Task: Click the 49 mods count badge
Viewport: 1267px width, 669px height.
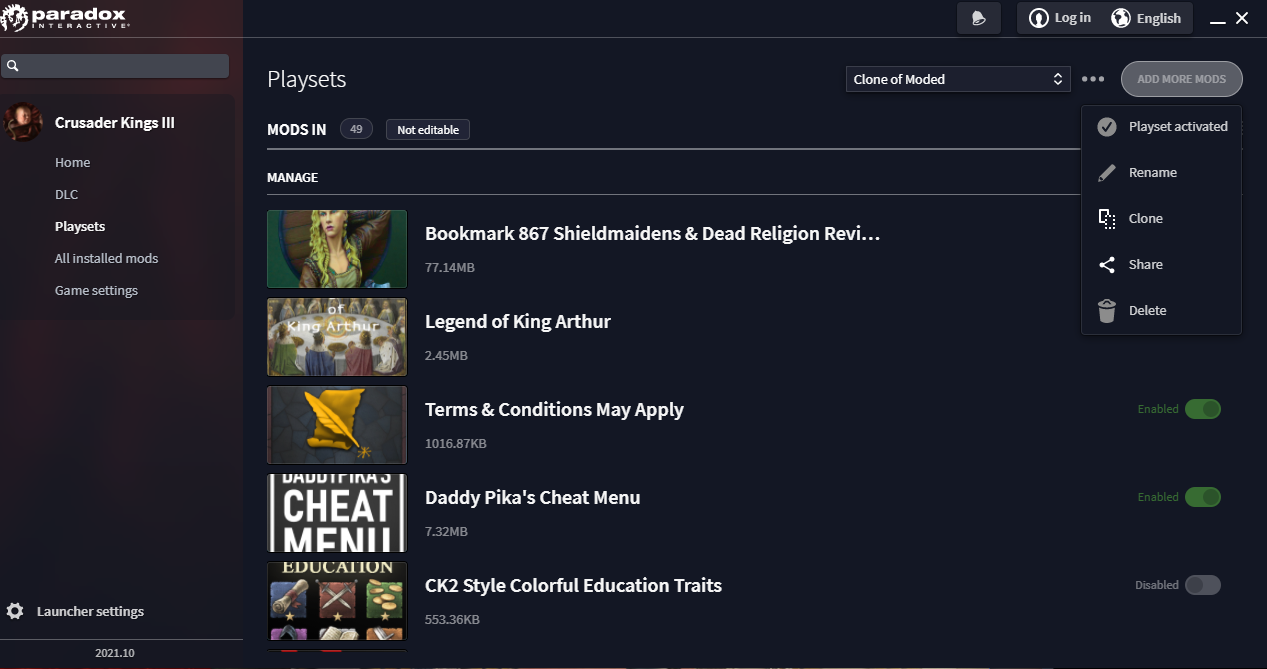Action: 356,129
